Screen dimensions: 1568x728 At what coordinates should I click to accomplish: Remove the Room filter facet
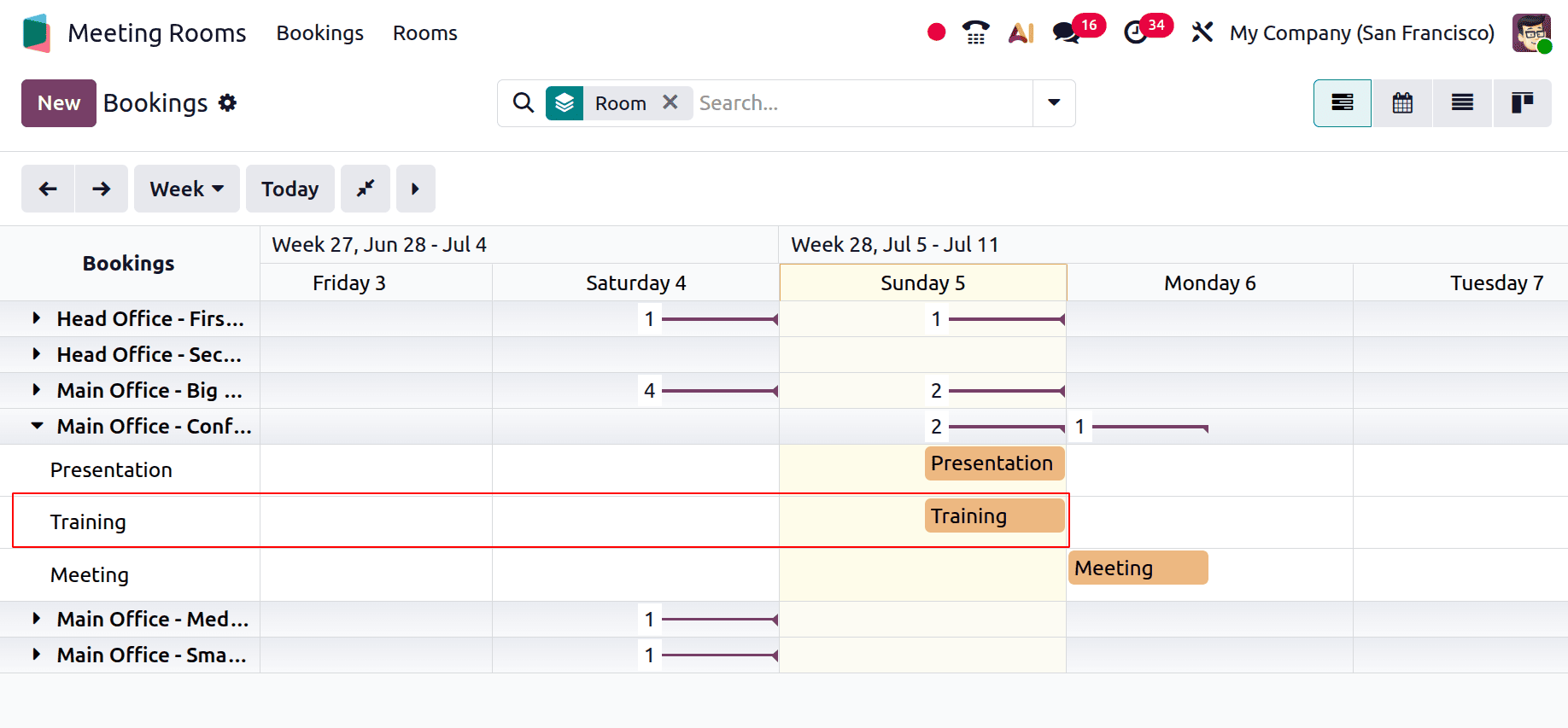[670, 102]
